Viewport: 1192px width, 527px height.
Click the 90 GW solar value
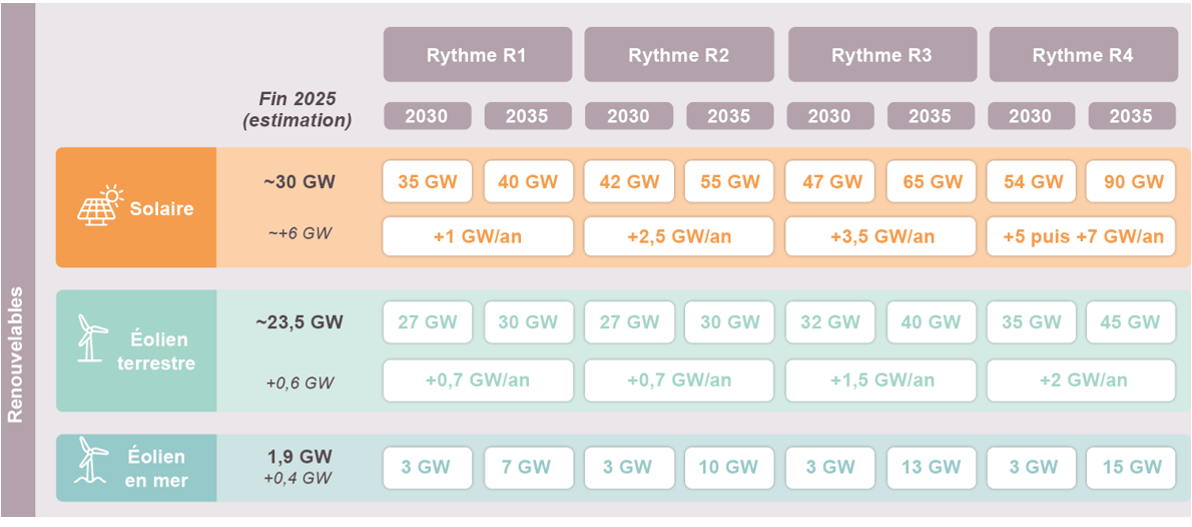point(1131,182)
